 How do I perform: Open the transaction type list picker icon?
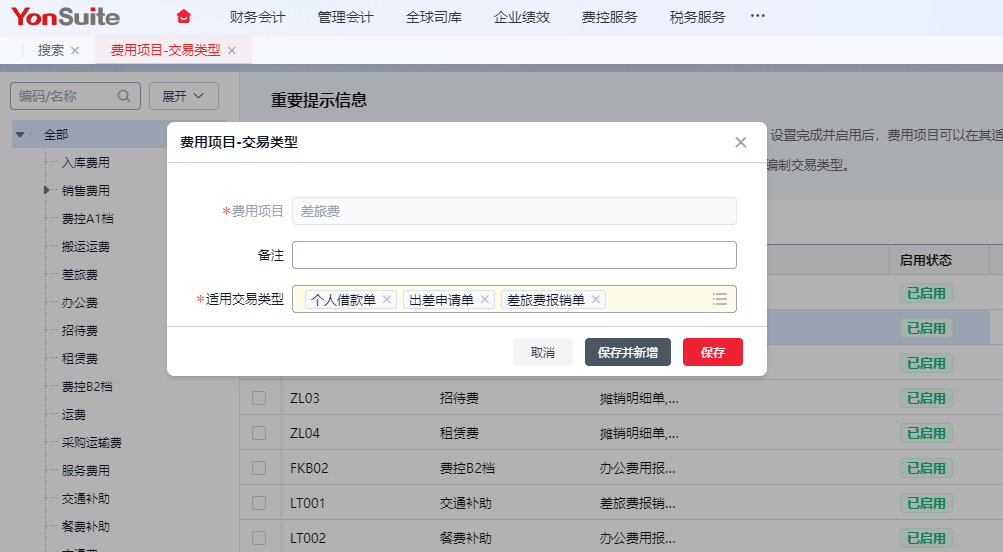click(720, 299)
